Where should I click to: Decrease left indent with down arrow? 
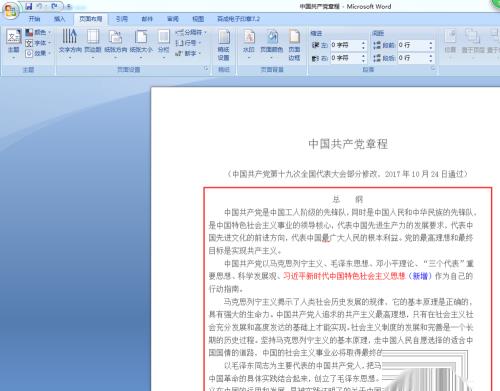[363, 47]
